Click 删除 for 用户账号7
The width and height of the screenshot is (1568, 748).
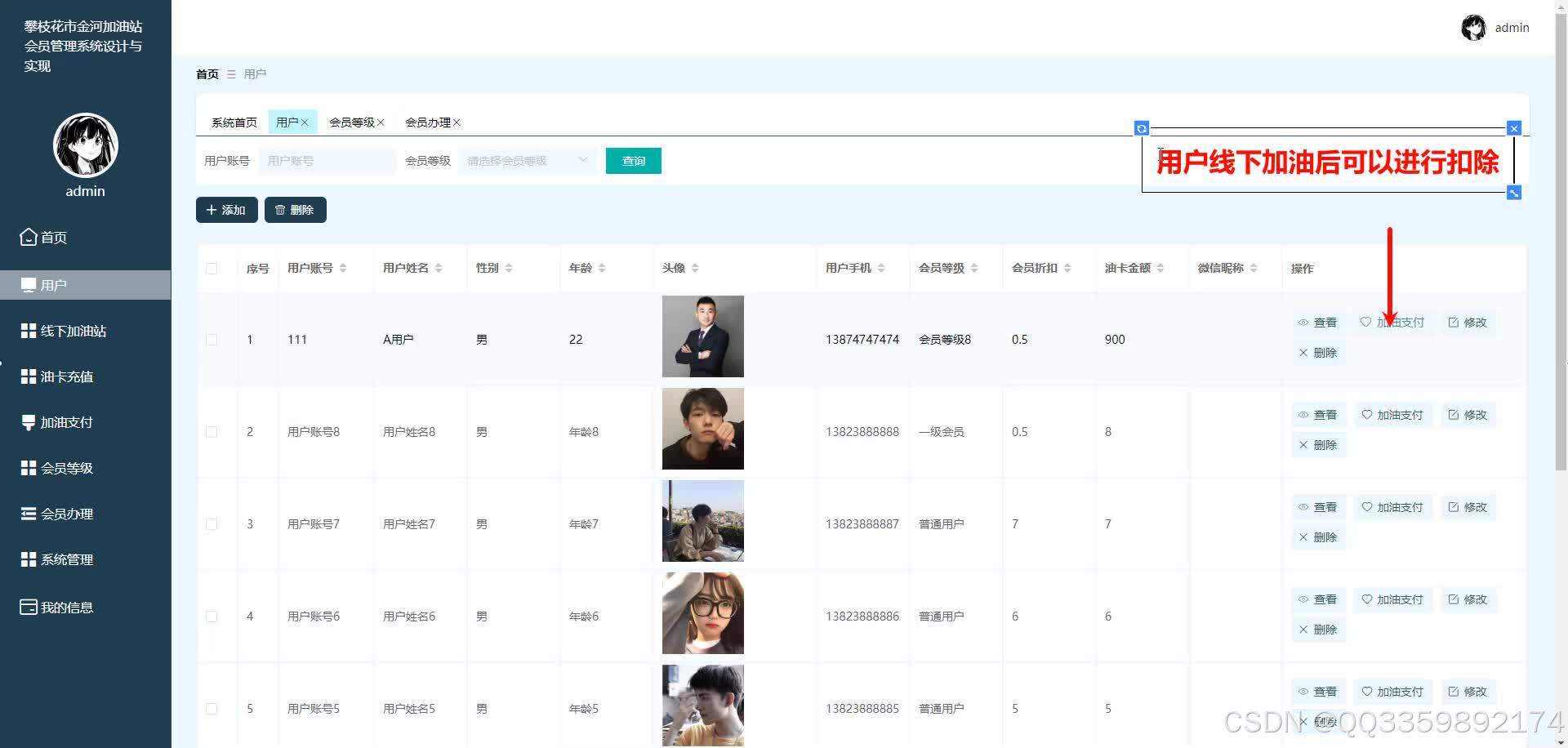coord(1317,537)
